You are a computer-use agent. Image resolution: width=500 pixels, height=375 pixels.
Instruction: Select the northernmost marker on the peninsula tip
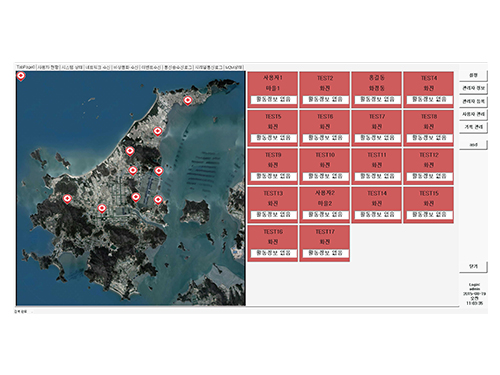(188, 100)
